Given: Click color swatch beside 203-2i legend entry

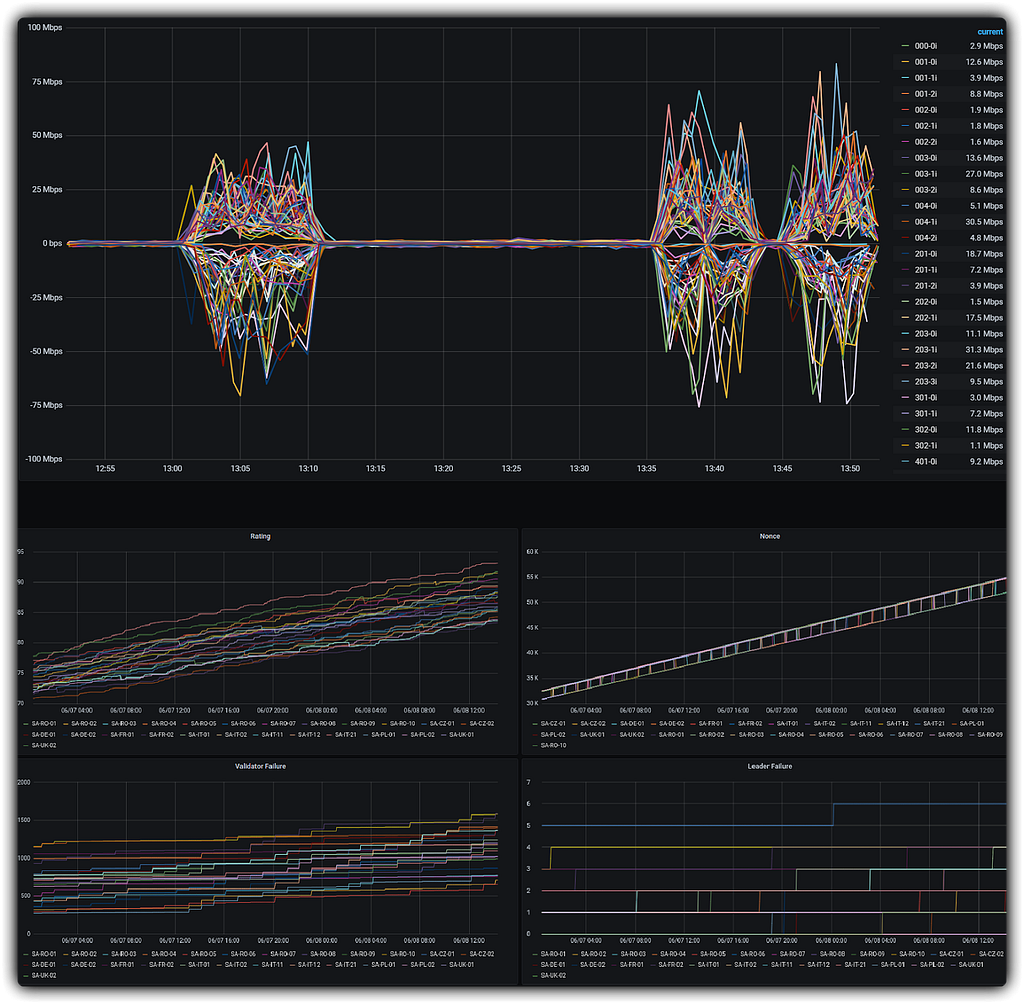Looking at the screenshot, I should click(x=905, y=366).
